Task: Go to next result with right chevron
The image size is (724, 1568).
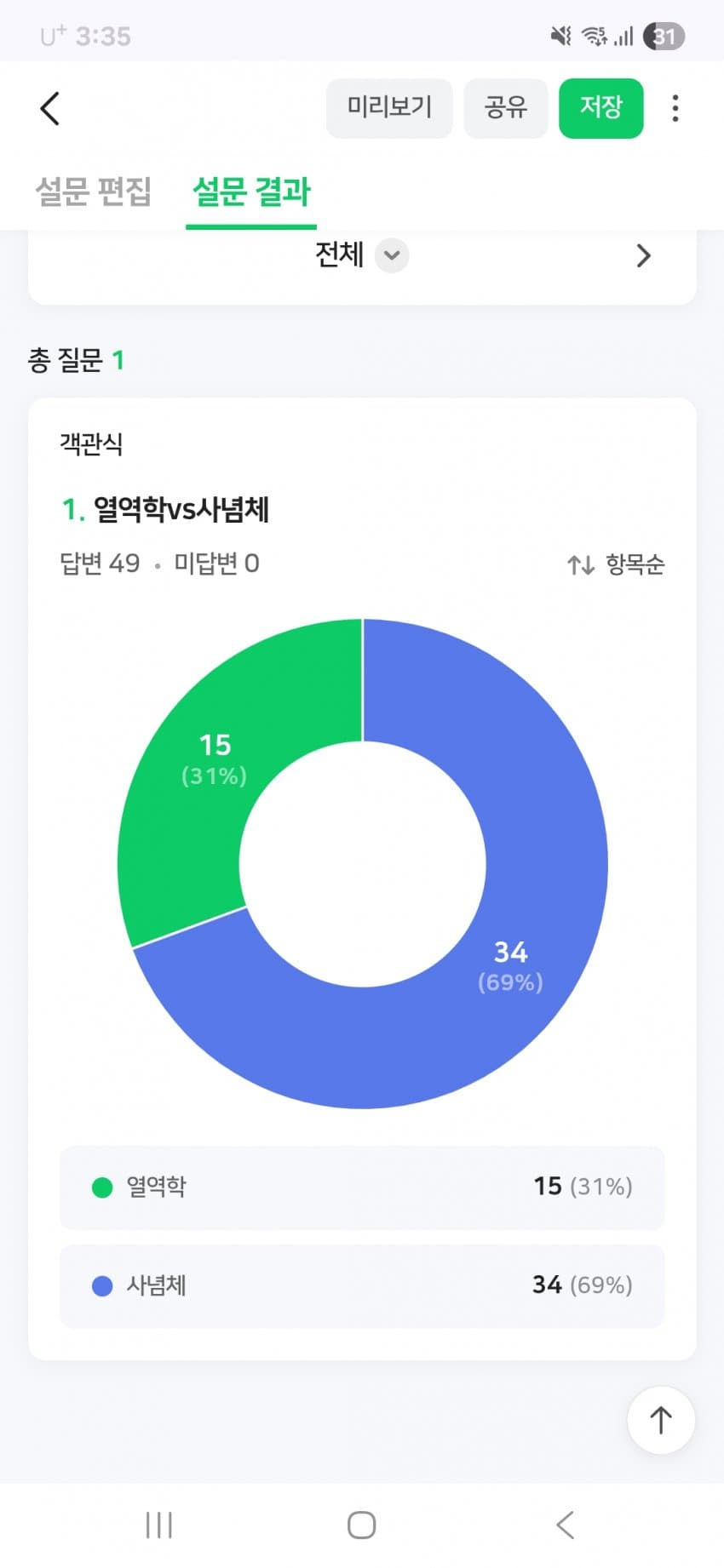Action: point(643,255)
